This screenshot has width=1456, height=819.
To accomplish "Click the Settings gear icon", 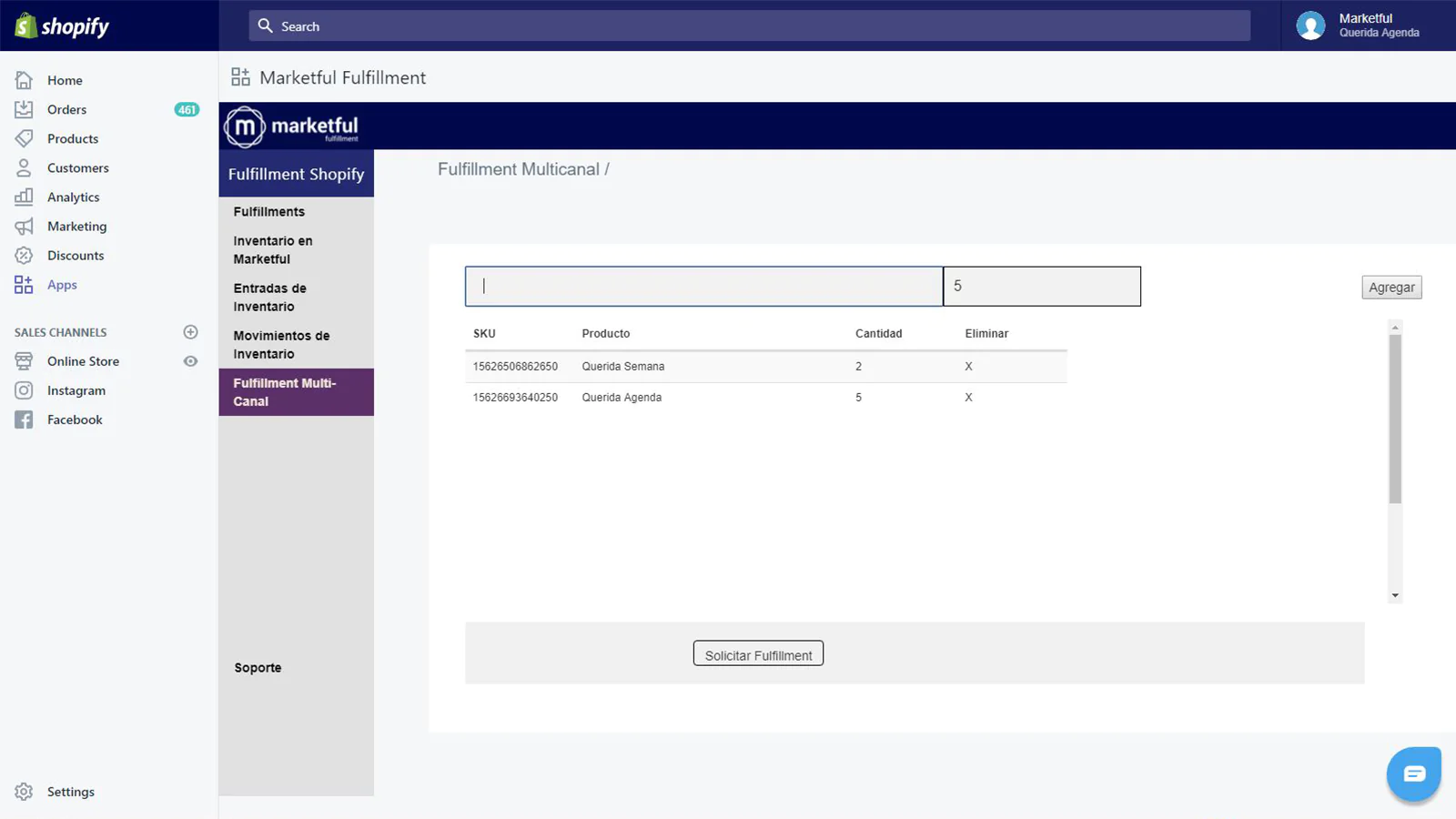I will click(x=24, y=792).
